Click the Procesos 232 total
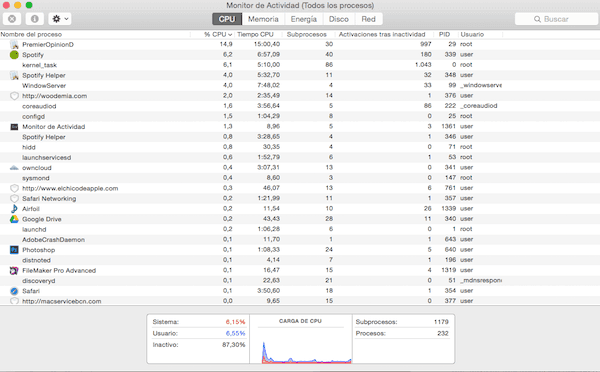 (443, 333)
